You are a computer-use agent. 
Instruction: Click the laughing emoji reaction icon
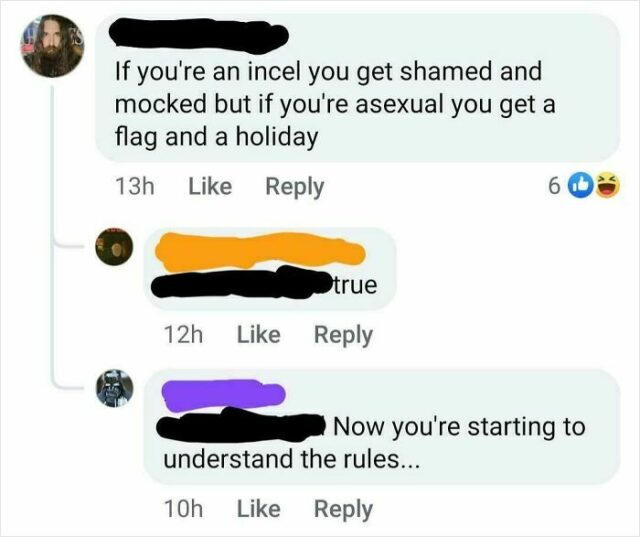coord(607,187)
